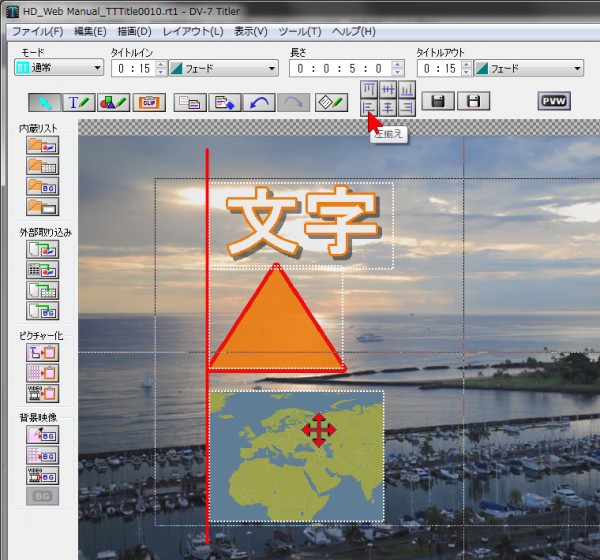Open the ヘルプ(H) menu
Image resolution: width=600 pixels, height=560 pixels.
354,31
